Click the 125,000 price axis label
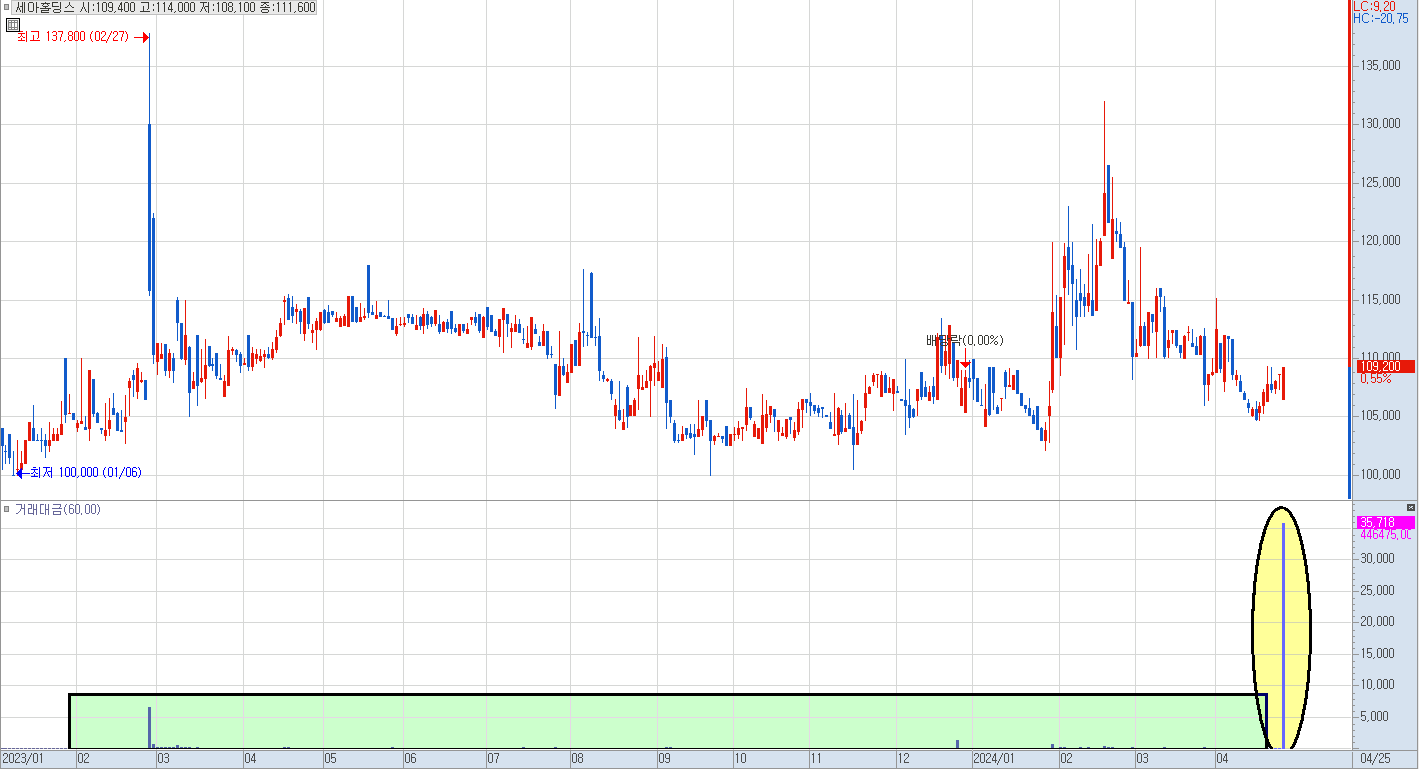The image size is (1419, 769). click(1379, 182)
